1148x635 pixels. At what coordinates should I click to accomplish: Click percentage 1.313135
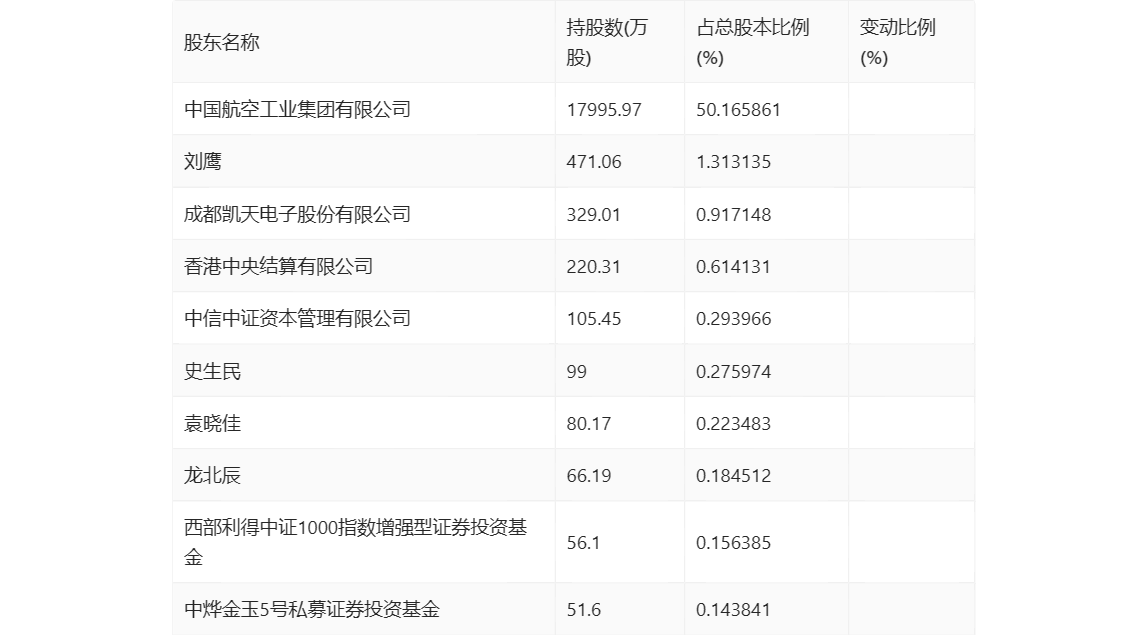(x=734, y=162)
